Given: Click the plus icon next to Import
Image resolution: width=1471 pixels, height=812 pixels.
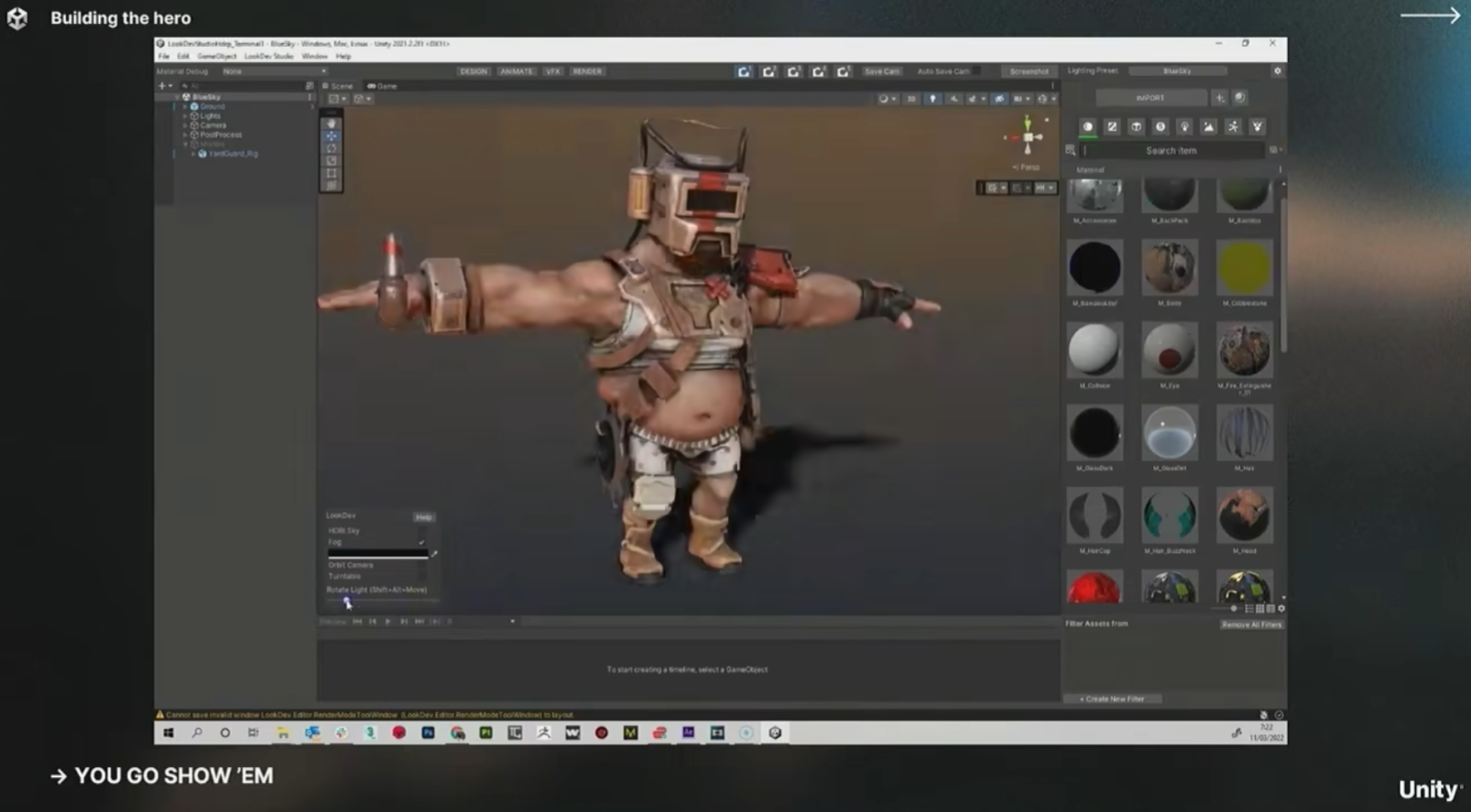Looking at the screenshot, I should (1219, 97).
